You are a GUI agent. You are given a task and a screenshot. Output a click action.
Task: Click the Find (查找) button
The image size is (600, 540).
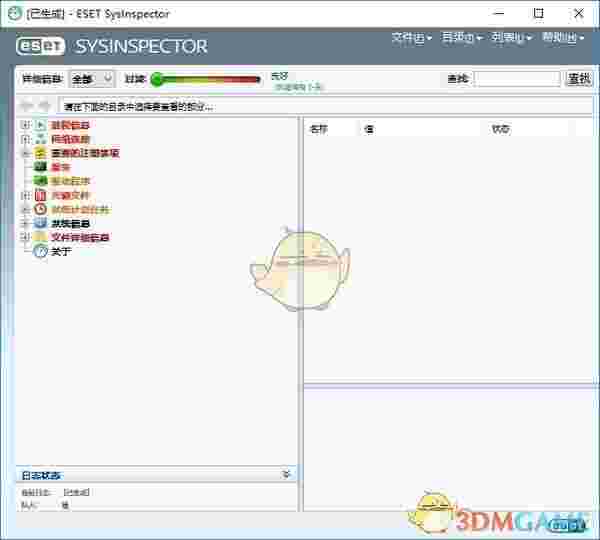click(x=579, y=79)
